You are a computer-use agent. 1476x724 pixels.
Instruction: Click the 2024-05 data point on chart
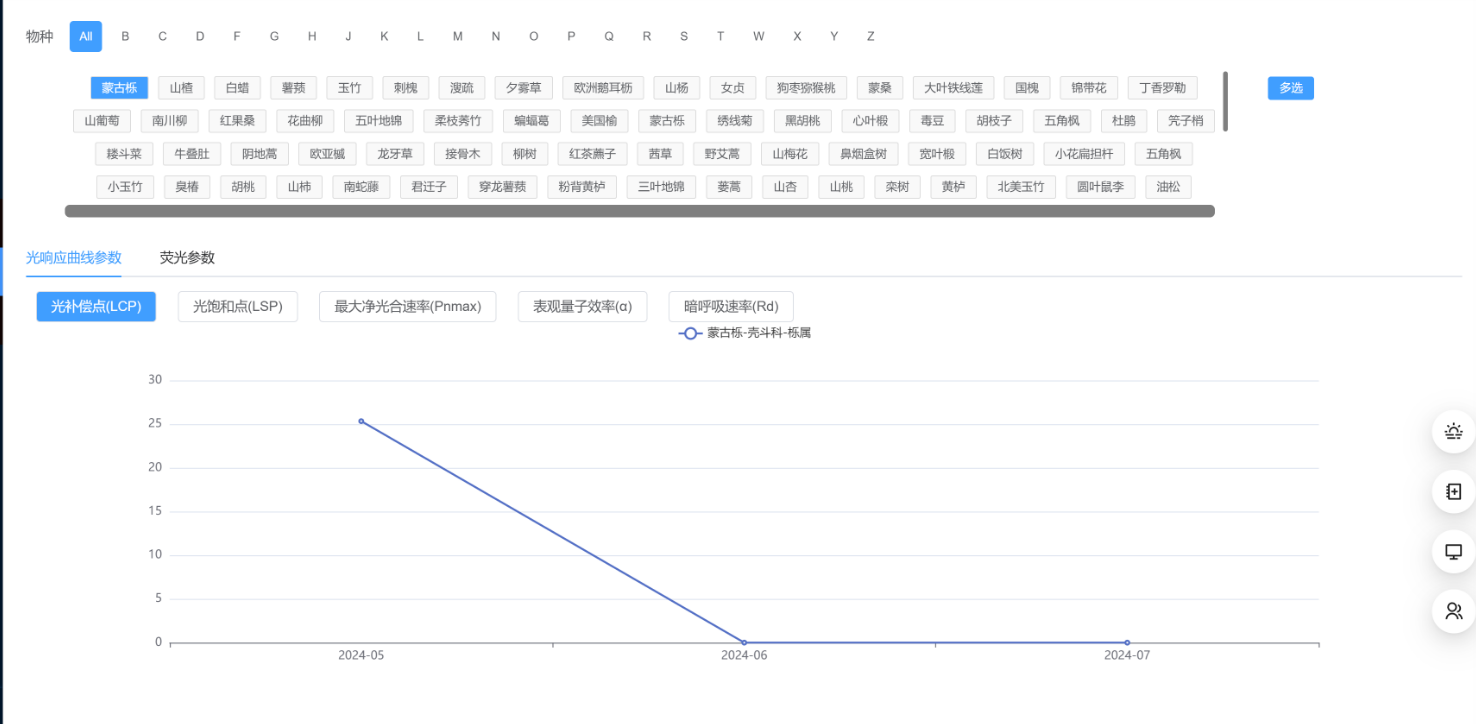click(x=361, y=421)
